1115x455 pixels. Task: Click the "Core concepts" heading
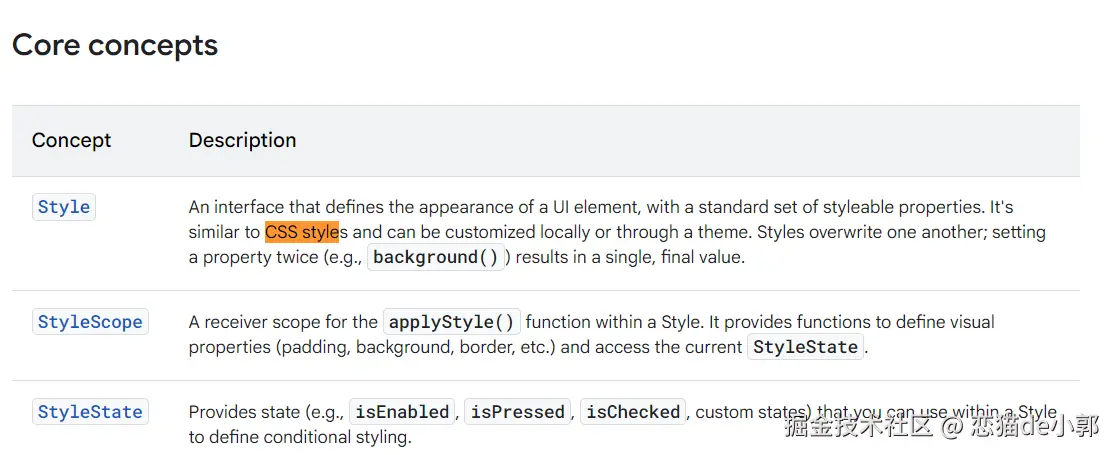115,45
